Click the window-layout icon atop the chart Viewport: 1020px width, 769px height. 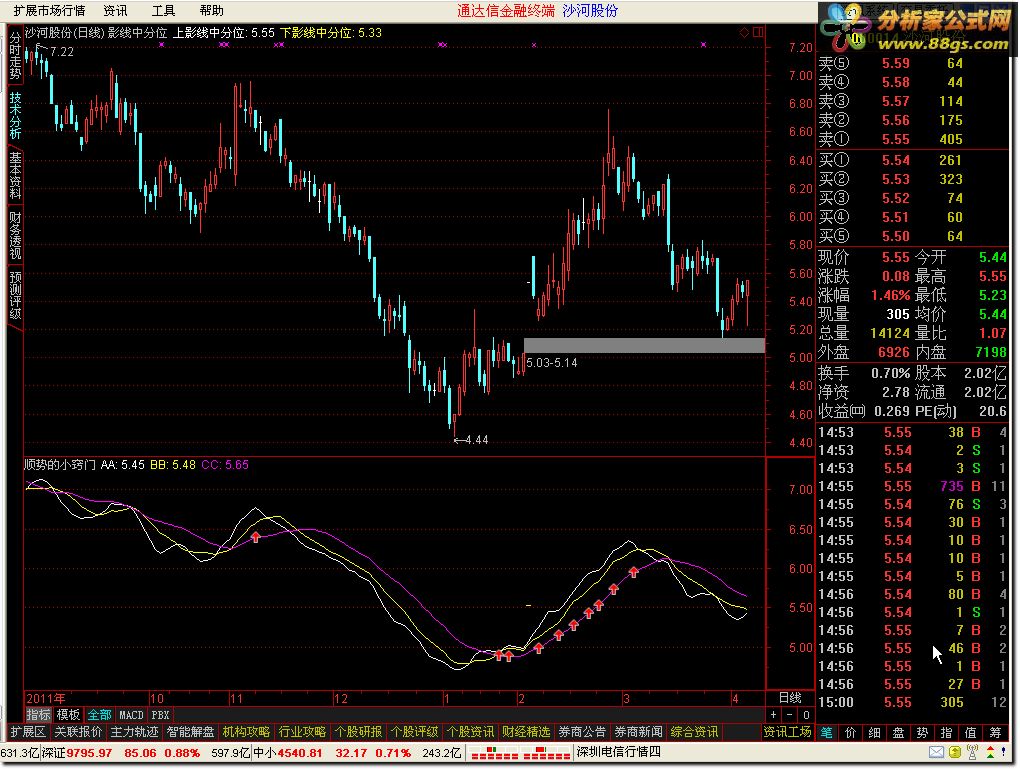tap(758, 33)
